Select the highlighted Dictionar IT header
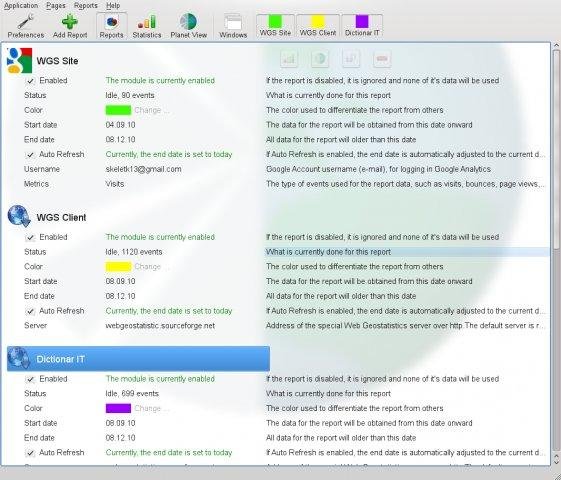Screen dimensions: 561x480 (138, 358)
